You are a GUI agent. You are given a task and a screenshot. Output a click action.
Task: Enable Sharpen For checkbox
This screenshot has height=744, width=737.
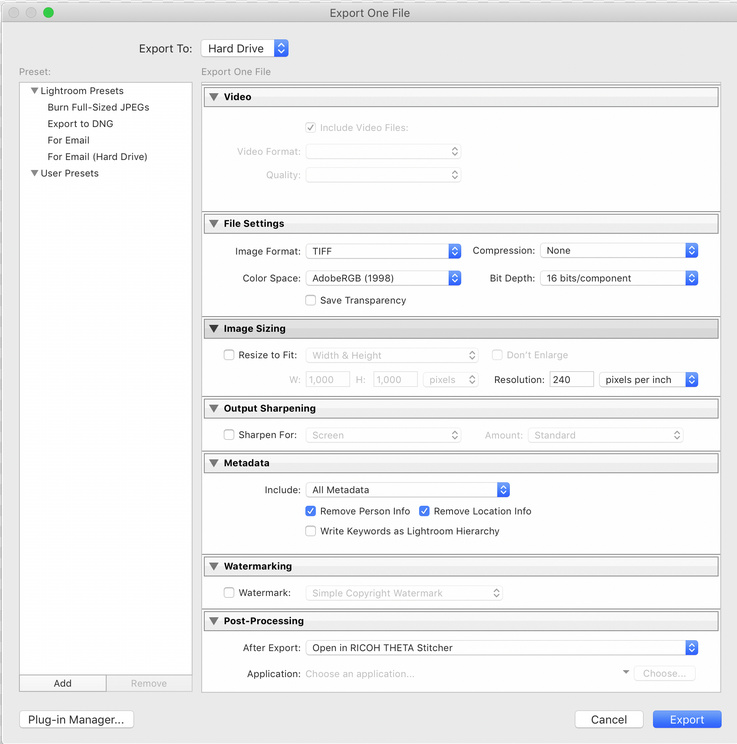[x=229, y=435]
